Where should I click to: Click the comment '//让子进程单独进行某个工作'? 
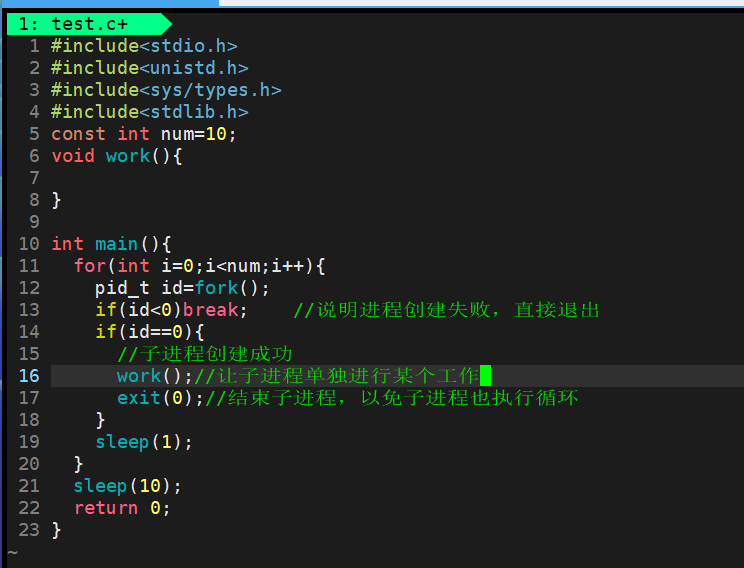337,376
